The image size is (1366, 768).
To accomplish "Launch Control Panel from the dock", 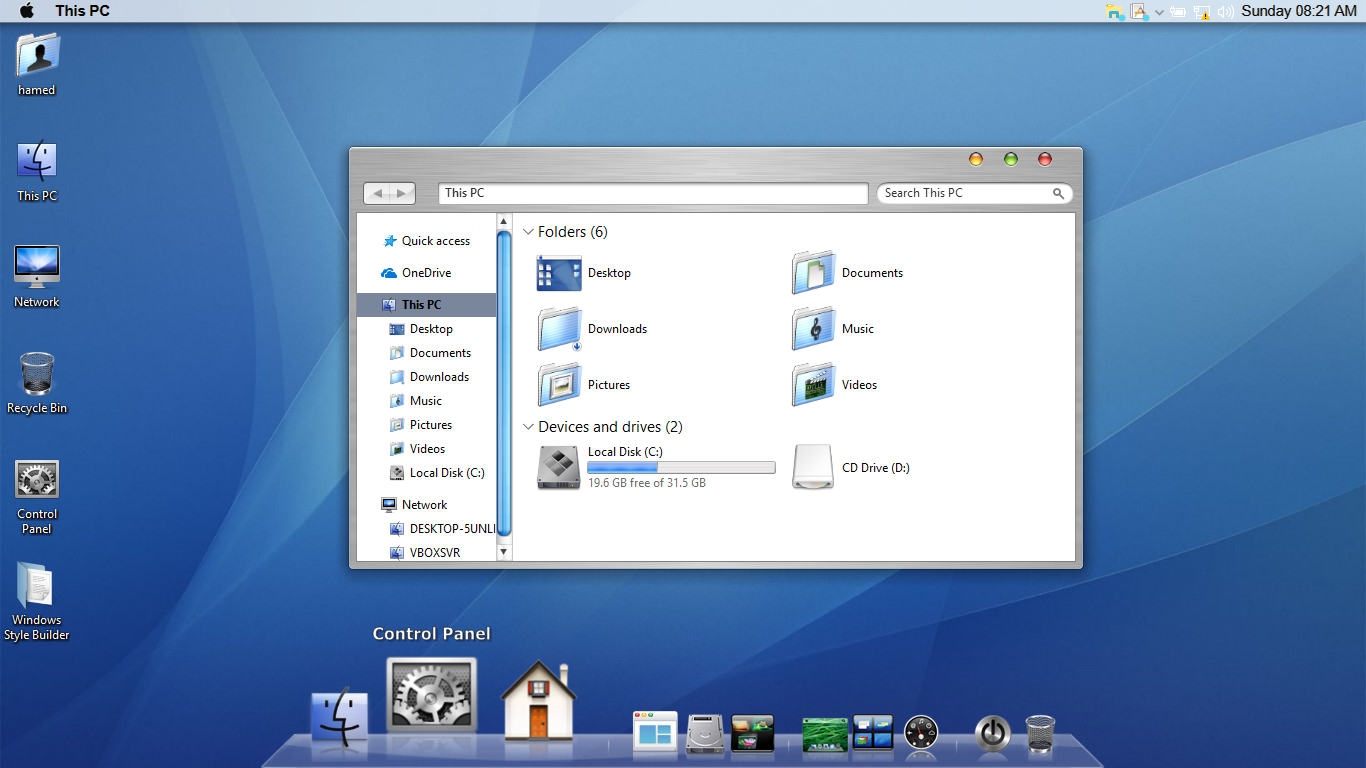I will click(x=431, y=697).
